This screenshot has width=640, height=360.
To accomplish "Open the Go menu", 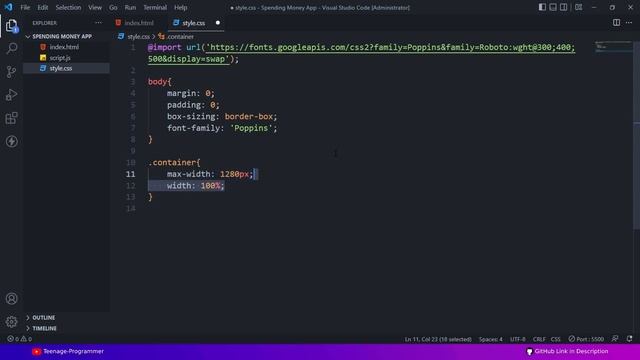I will coord(113,7).
